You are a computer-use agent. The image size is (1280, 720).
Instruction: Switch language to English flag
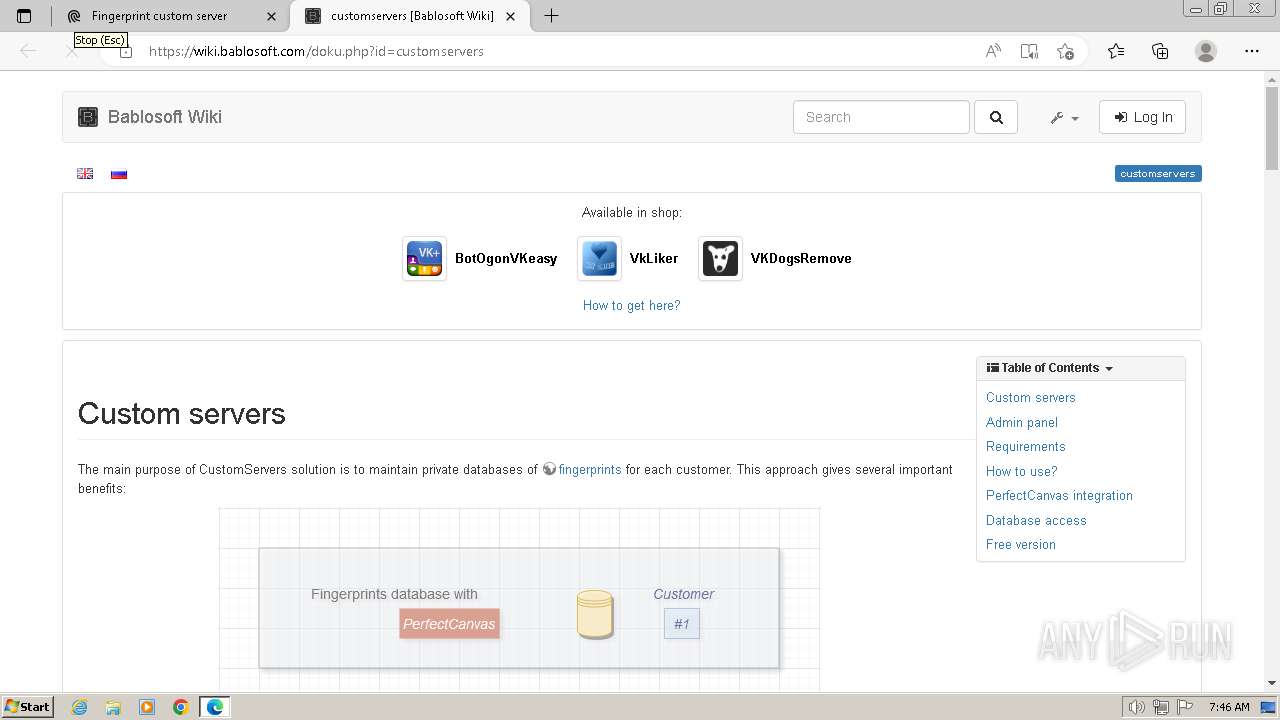coord(85,174)
